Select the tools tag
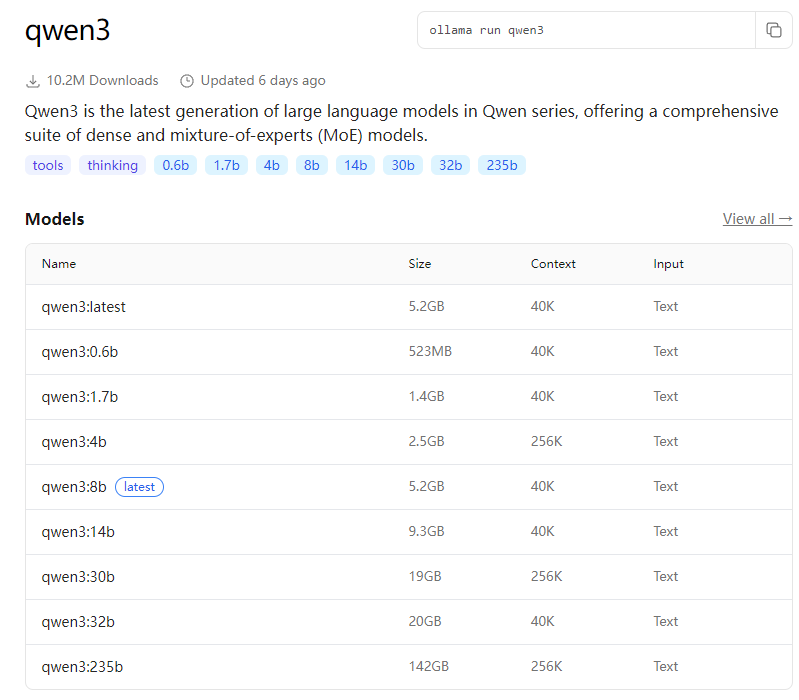This screenshot has width=799, height=700. [x=48, y=165]
